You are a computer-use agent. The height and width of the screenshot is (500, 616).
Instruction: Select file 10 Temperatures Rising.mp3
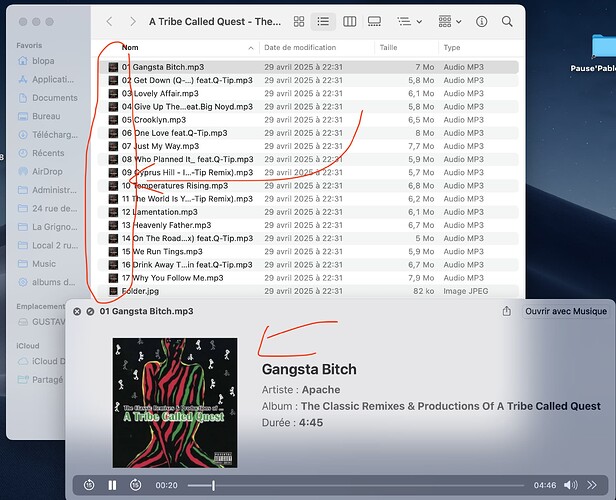click(x=308, y=186)
